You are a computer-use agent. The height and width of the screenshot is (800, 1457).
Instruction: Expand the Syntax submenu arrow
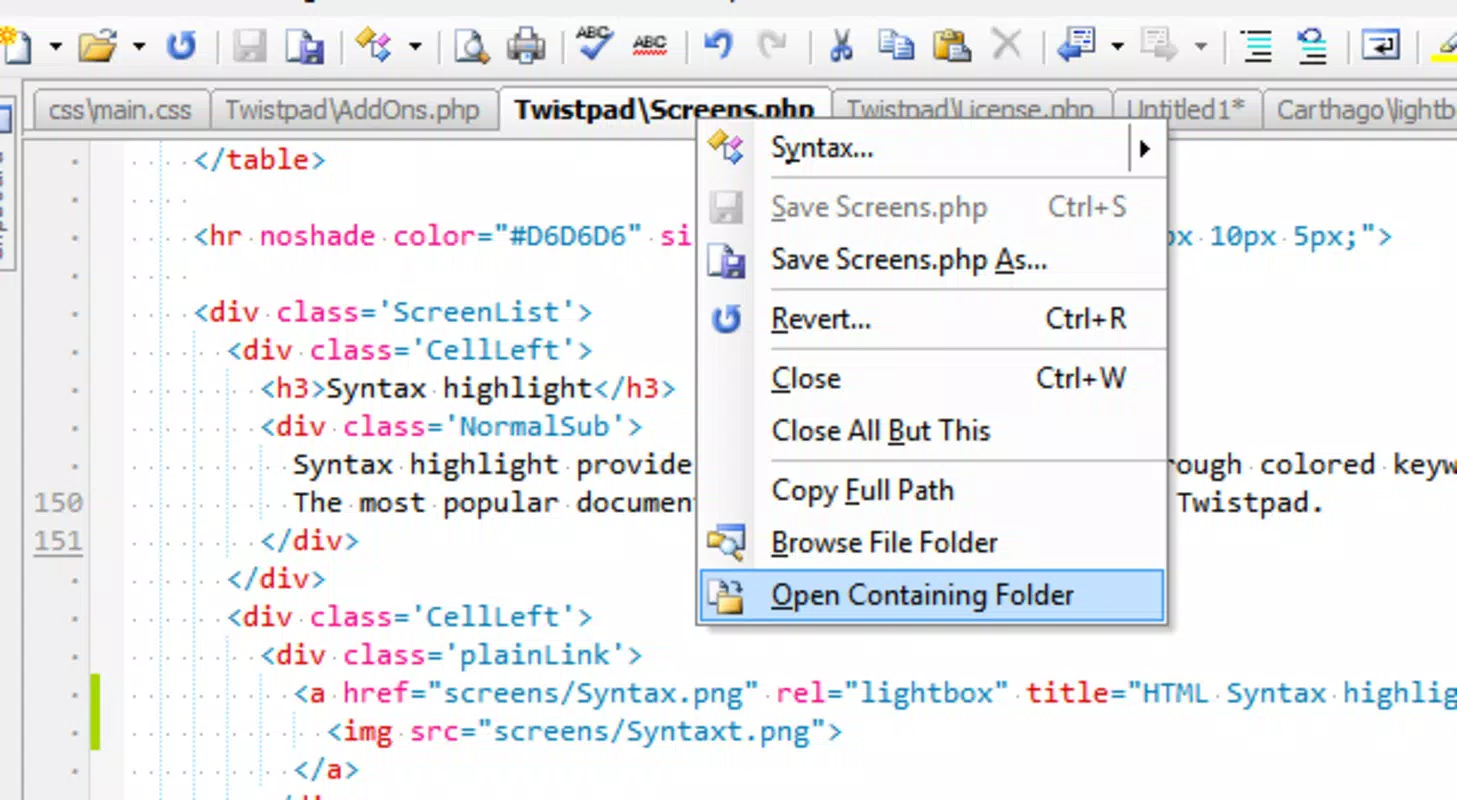pyautogui.click(x=1144, y=149)
